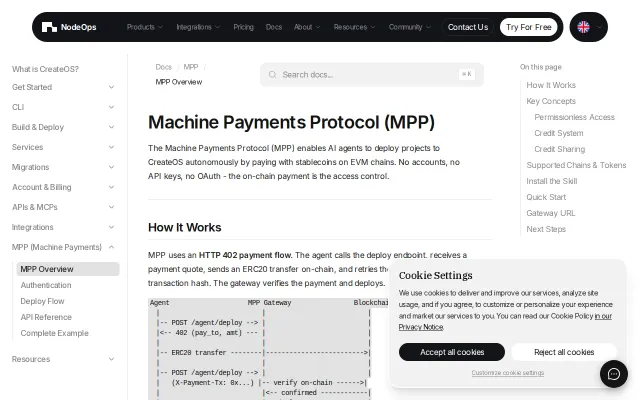The width and height of the screenshot is (640, 400).
Task: Open the Community dropdown
Action: (409, 27)
